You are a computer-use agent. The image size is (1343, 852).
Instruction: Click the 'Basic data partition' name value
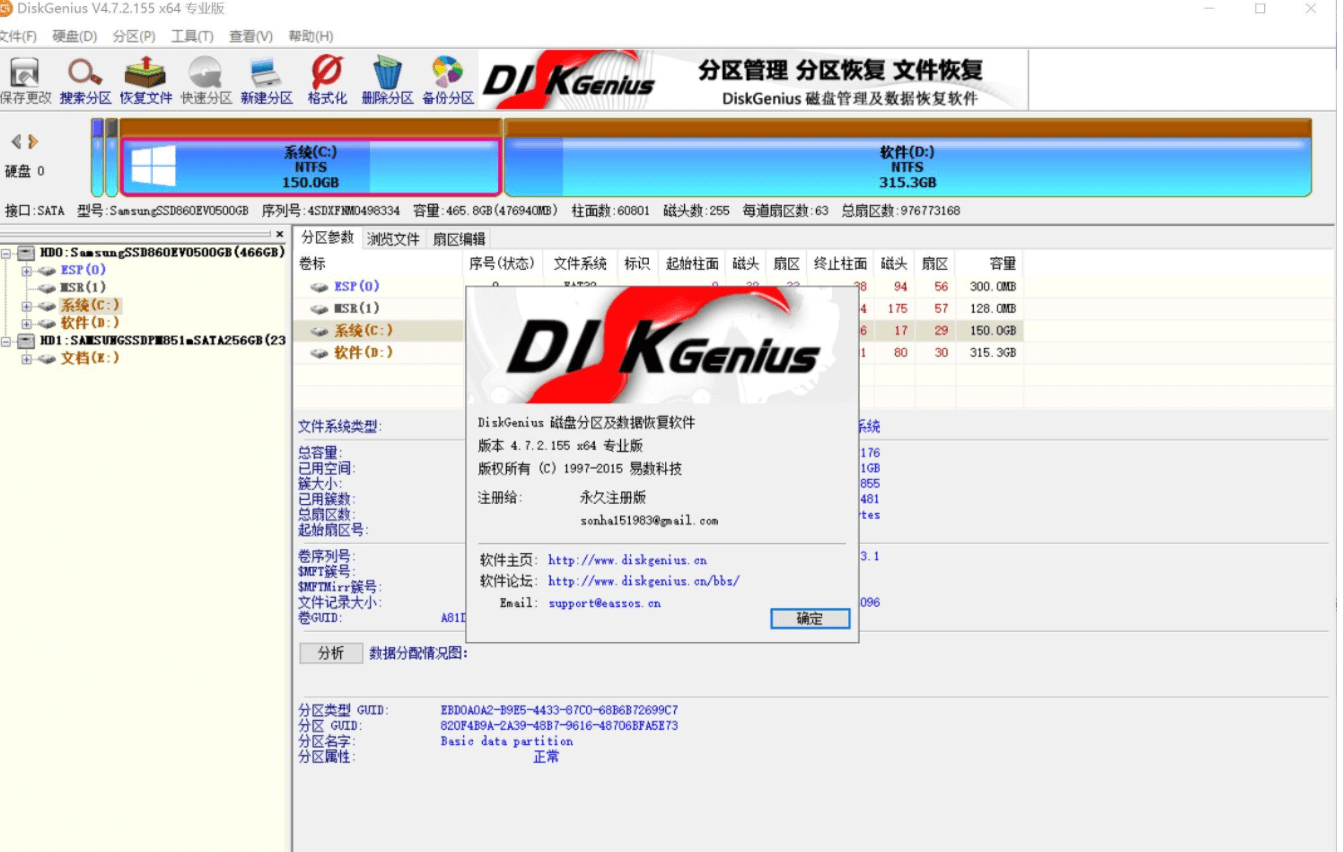coord(507,742)
